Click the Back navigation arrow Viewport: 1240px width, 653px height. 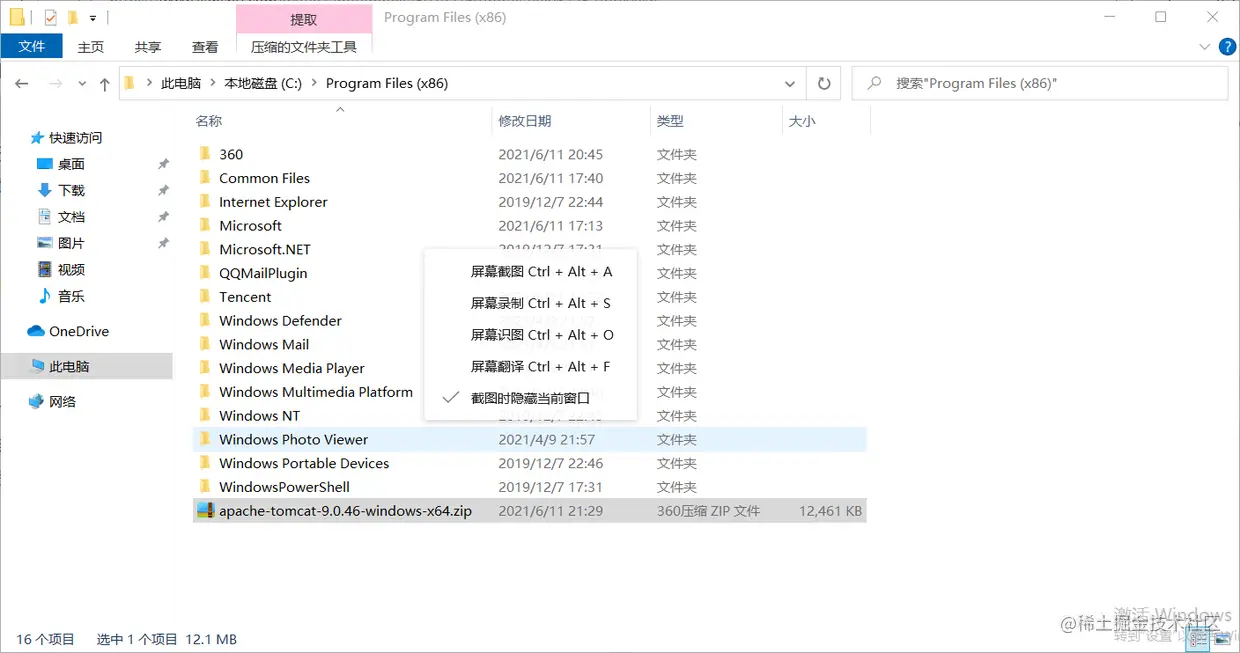(x=21, y=83)
